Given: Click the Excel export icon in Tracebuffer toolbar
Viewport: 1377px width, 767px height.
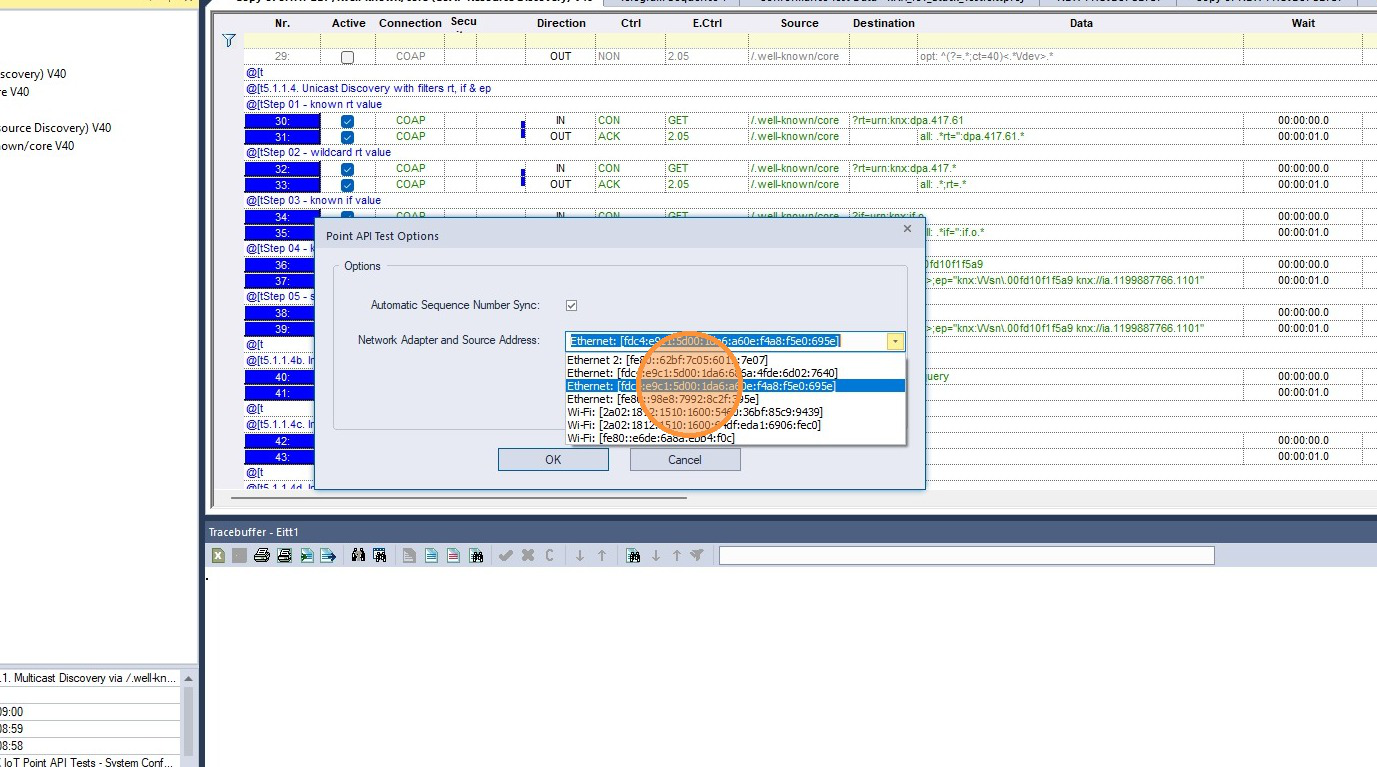Looking at the screenshot, I should coord(218,556).
